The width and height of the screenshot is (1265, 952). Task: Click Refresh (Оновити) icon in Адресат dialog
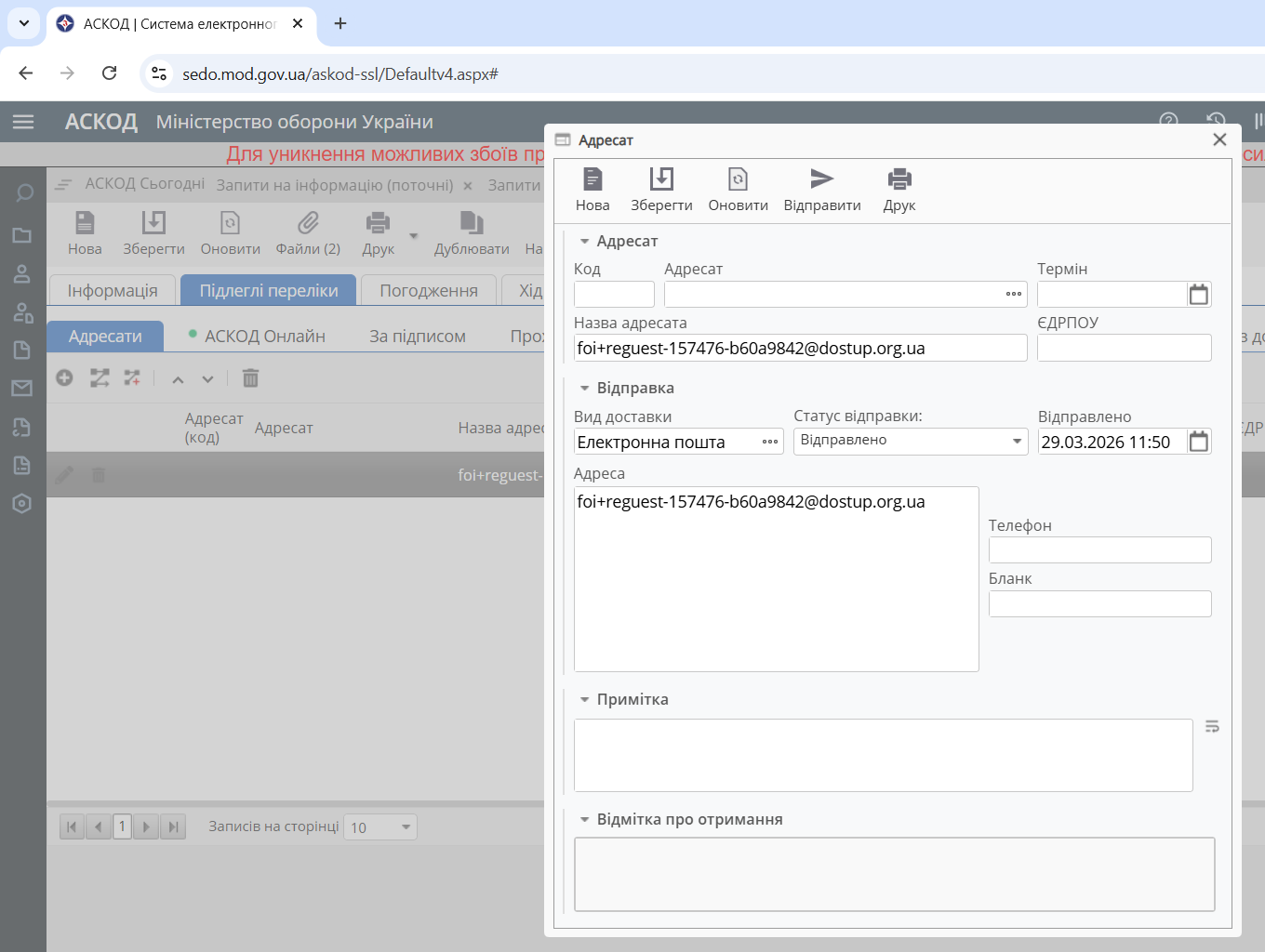(x=738, y=179)
